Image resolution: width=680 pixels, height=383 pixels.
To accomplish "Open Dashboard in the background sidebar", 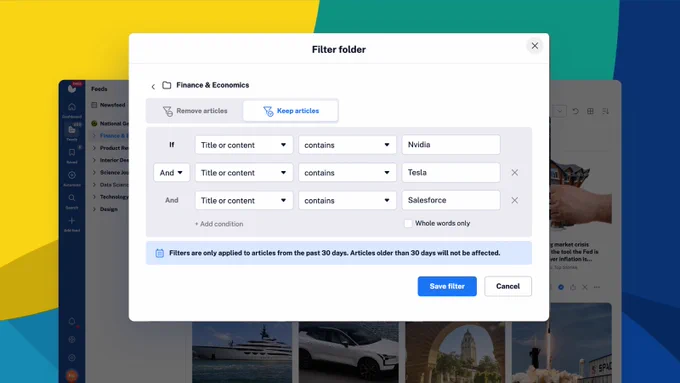I will pos(72,108).
